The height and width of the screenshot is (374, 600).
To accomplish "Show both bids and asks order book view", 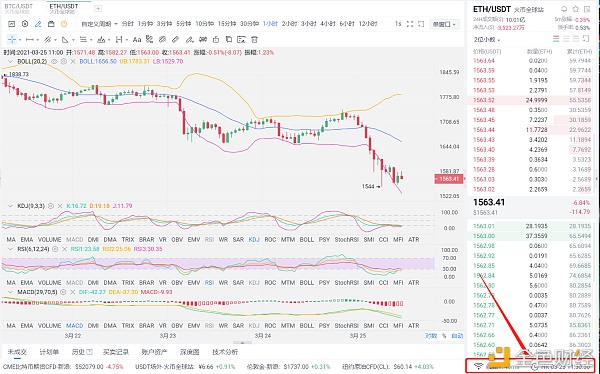I will 556,39.
